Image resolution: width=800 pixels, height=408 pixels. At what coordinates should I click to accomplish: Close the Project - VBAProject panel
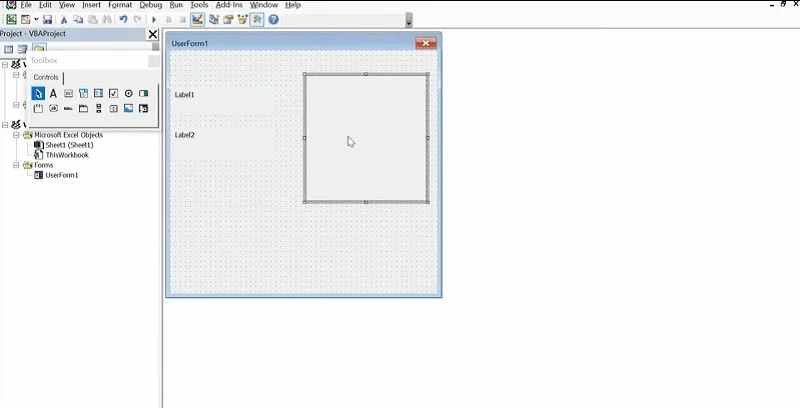click(153, 34)
